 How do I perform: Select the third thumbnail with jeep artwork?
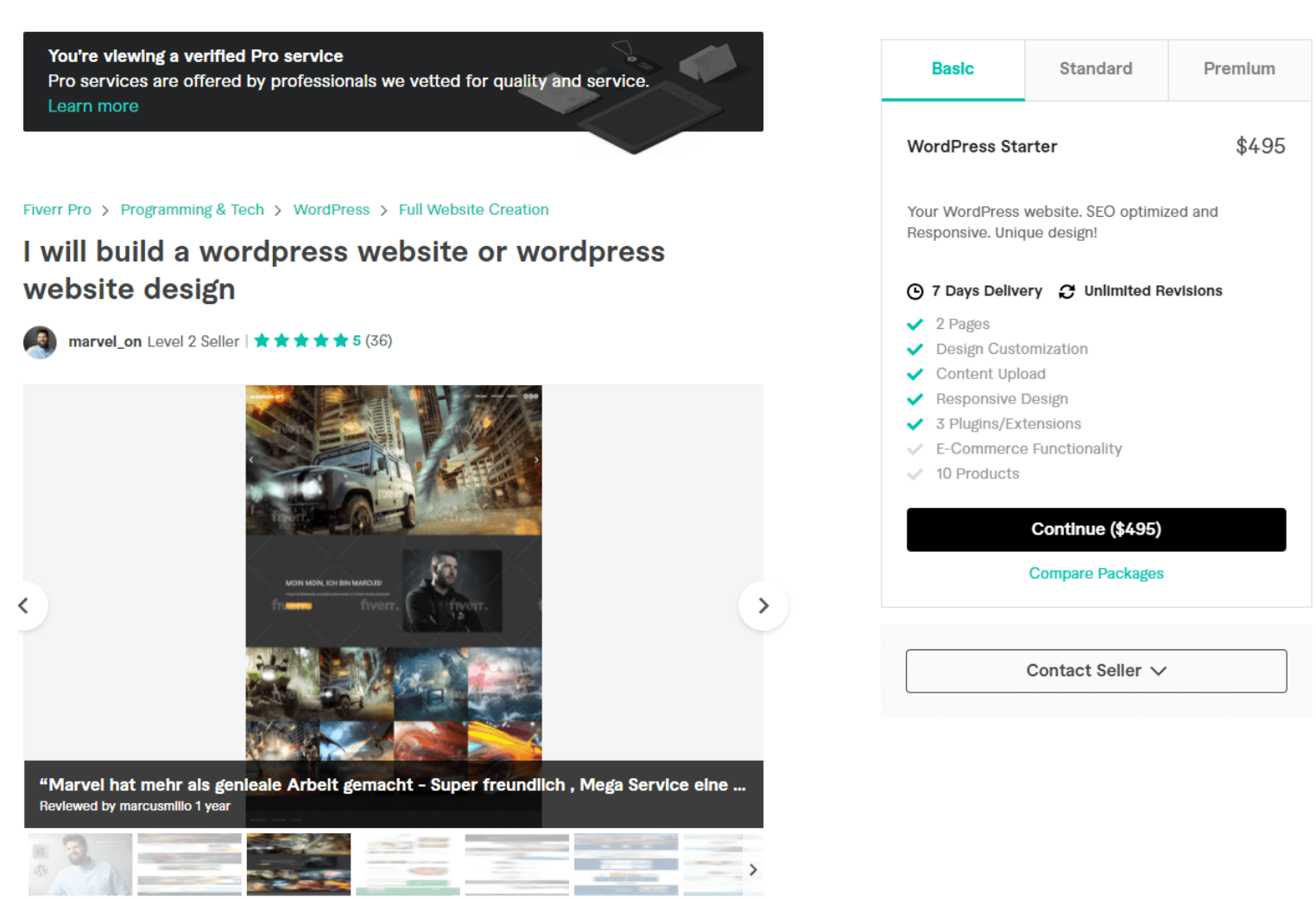299,864
